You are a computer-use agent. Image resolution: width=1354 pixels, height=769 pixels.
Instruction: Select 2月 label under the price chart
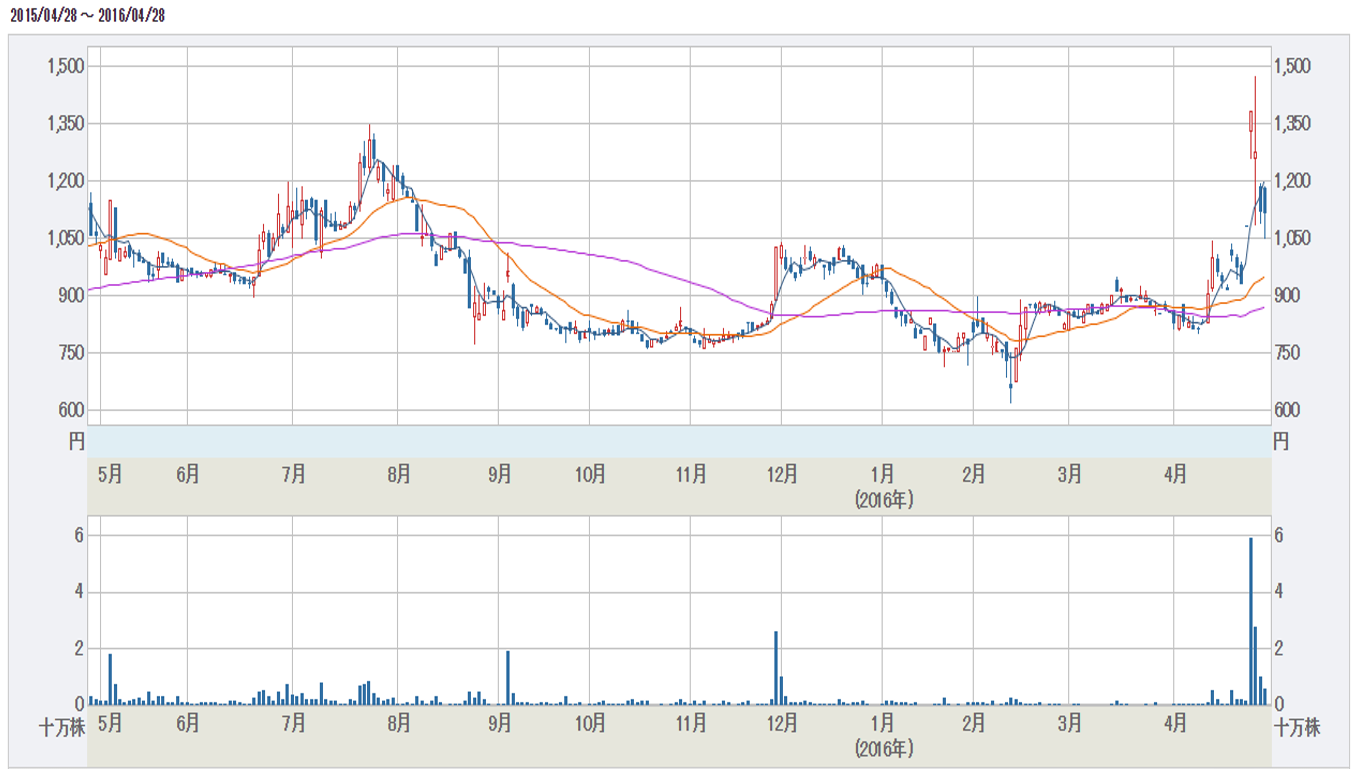tap(973, 474)
